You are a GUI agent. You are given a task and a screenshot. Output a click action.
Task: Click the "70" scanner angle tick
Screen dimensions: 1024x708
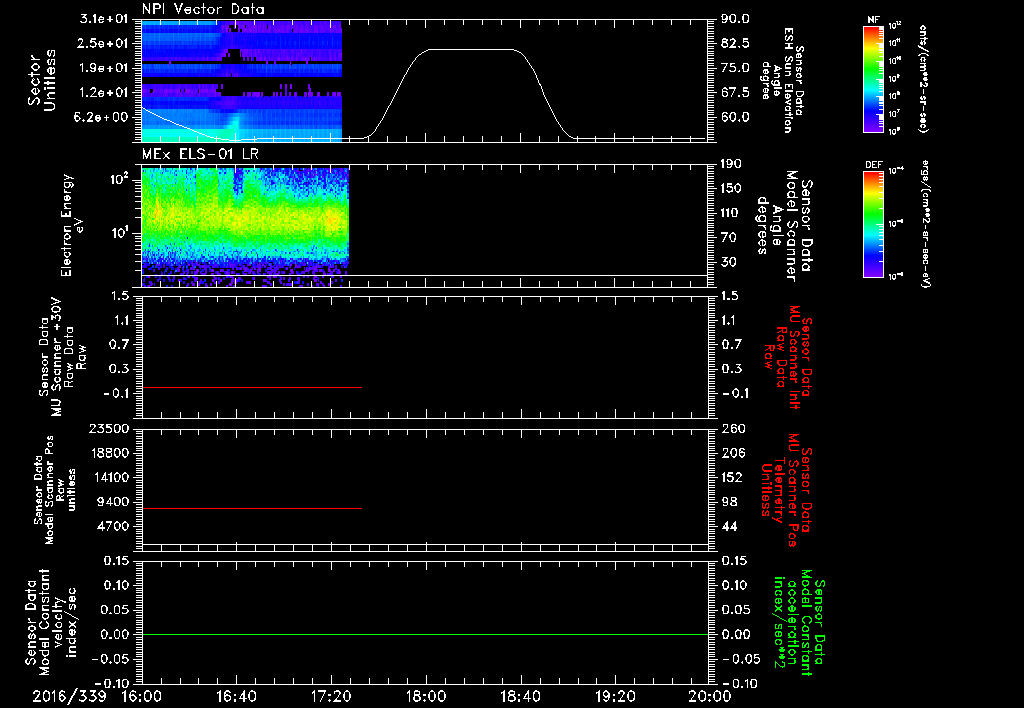point(728,238)
